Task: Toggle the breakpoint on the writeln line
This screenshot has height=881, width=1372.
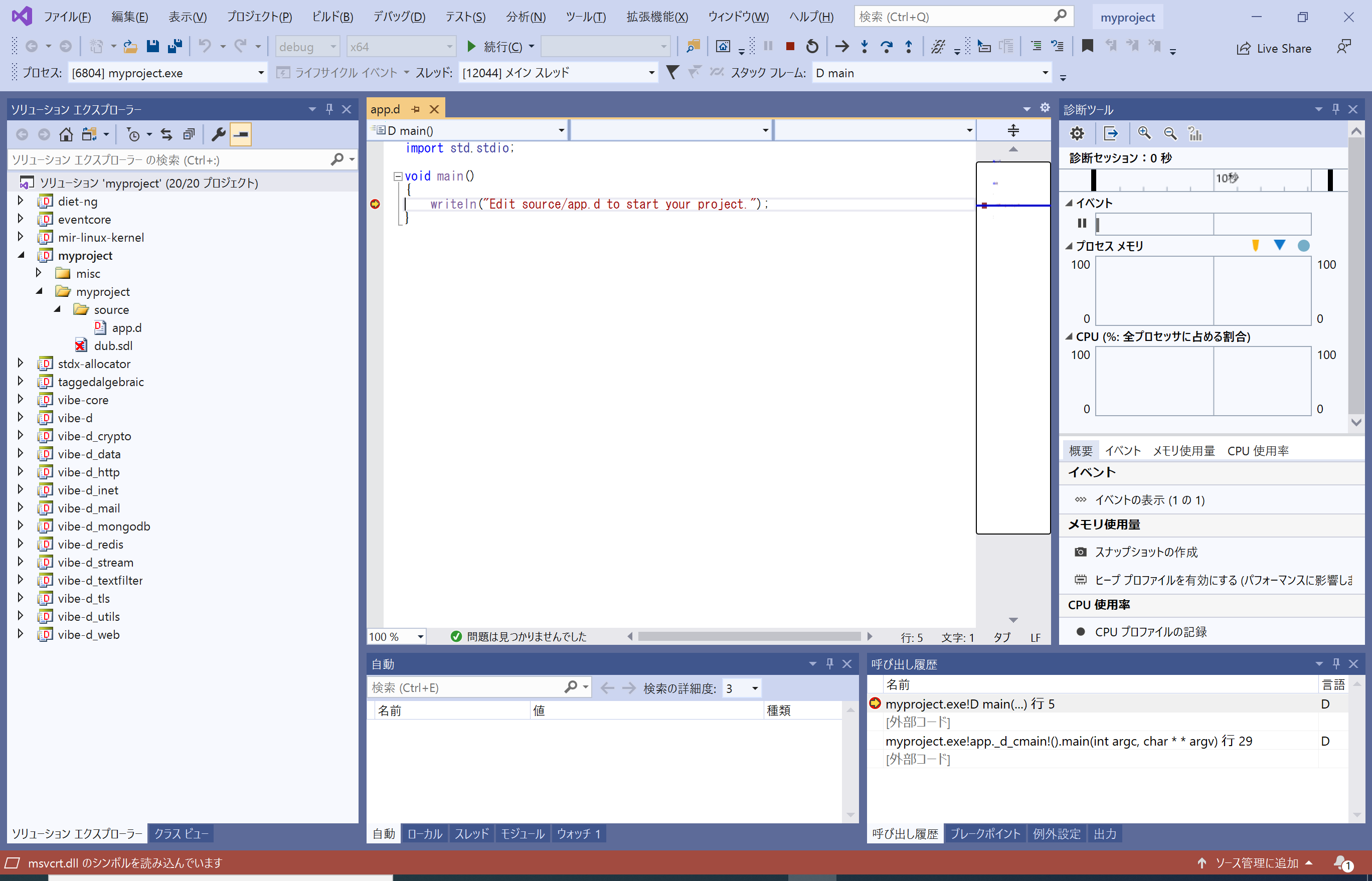Action: [x=375, y=204]
